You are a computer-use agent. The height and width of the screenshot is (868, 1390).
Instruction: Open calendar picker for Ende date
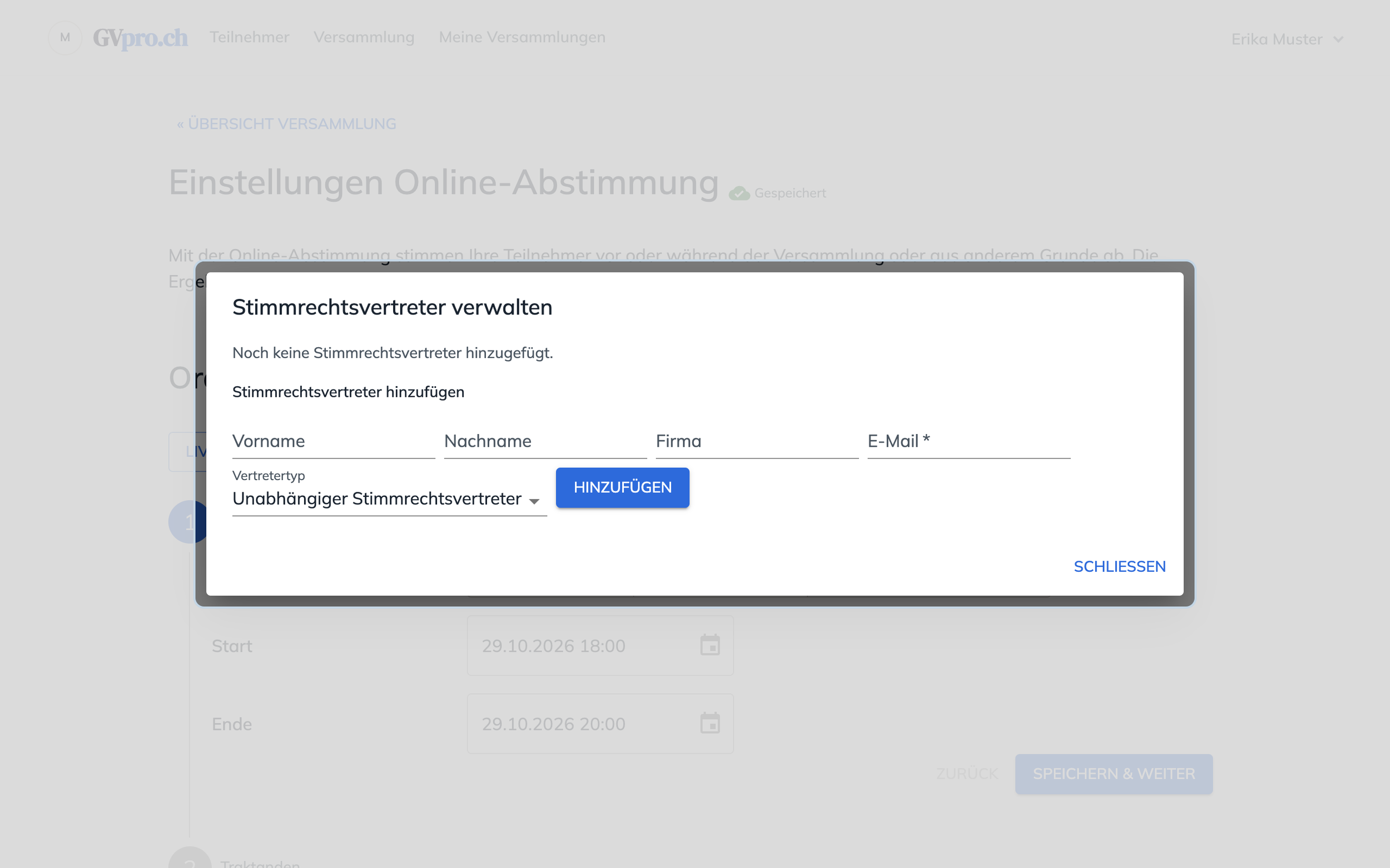(710, 724)
